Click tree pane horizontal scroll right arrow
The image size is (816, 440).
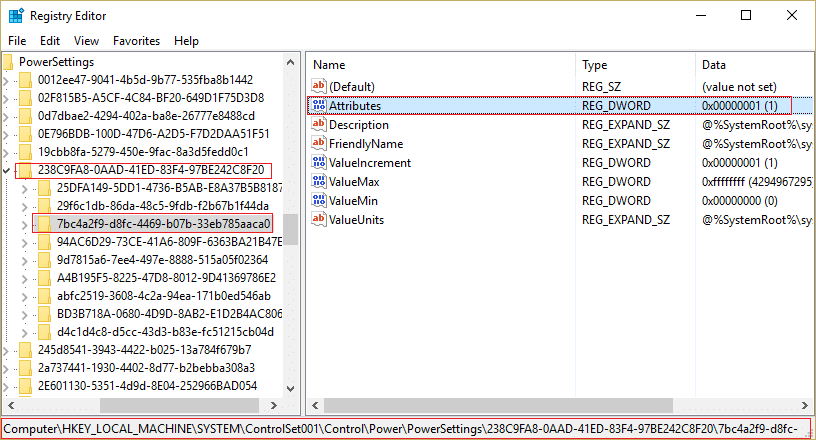click(x=274, y=405)
